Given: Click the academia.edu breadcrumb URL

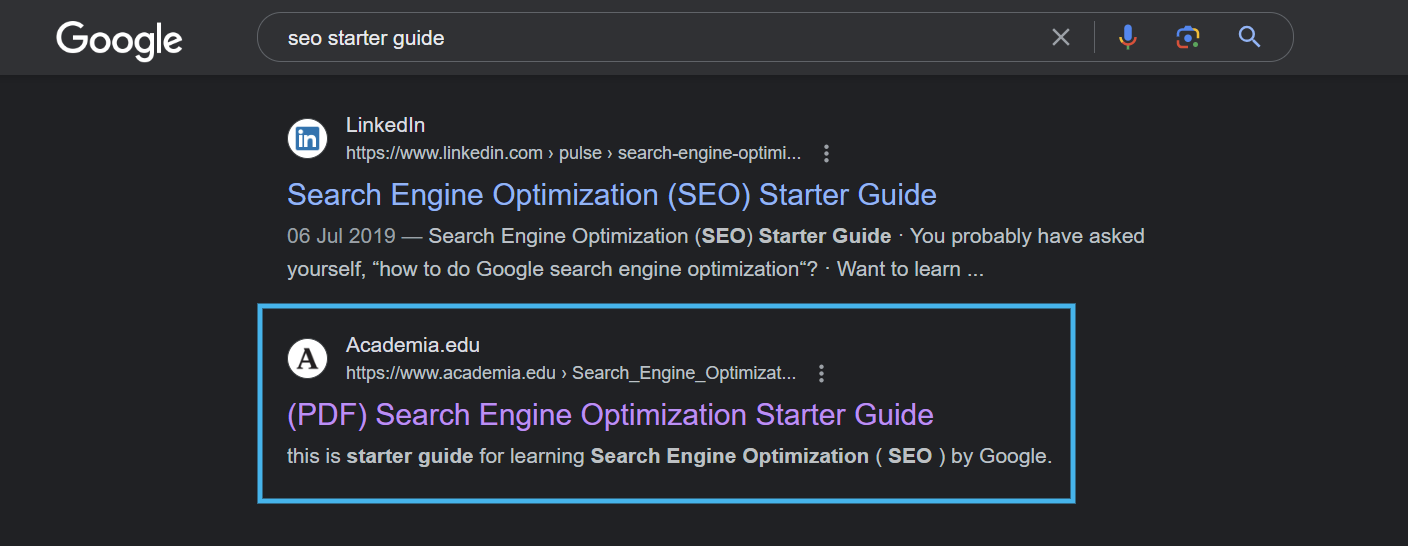Looking at the screenshot, I should point(570,374).
